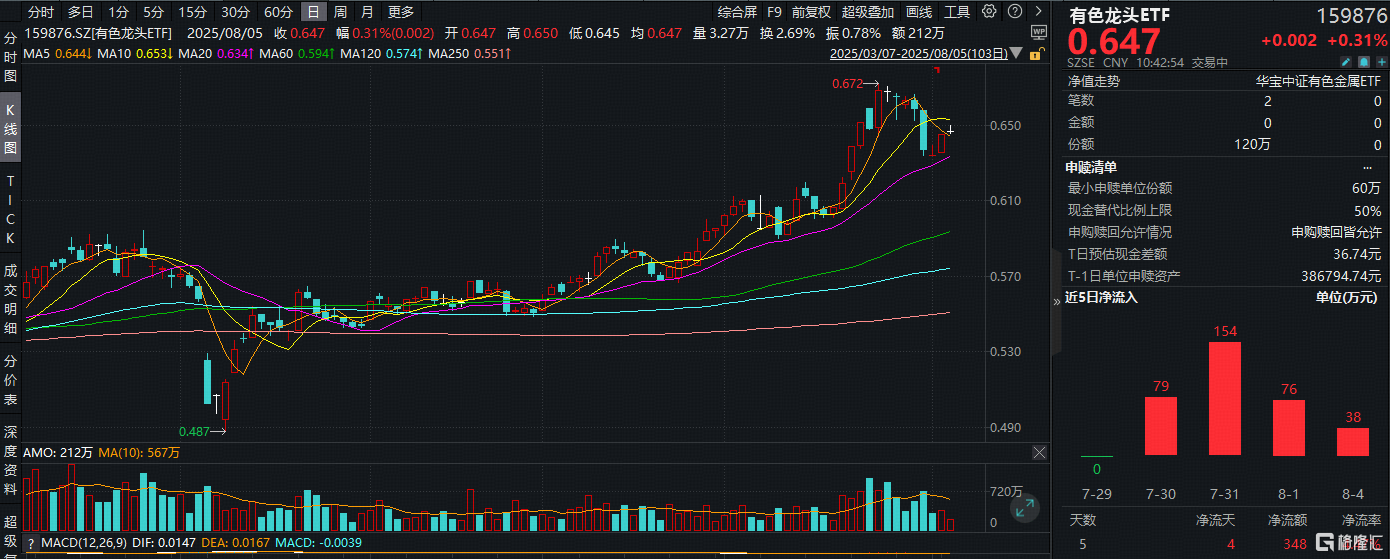The height and width of the screenshot is (559, 1390).
Task: Open TICK view in left sidebar
Action: pyautogui.click(x=11, y=210)
